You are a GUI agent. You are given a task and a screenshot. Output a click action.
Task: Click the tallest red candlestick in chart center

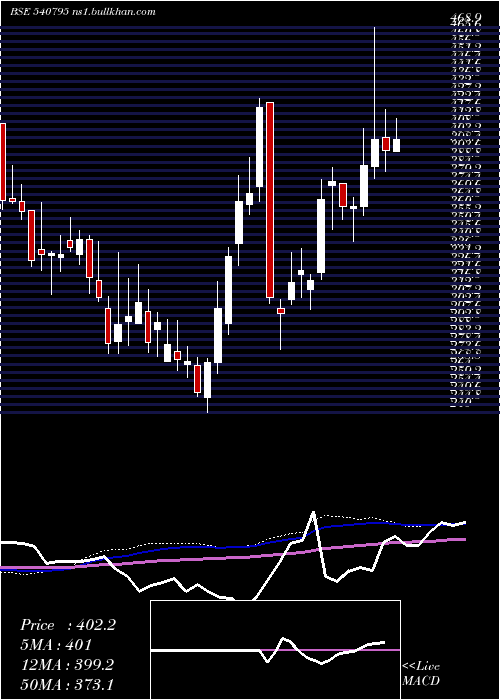(x=270, y=200)
